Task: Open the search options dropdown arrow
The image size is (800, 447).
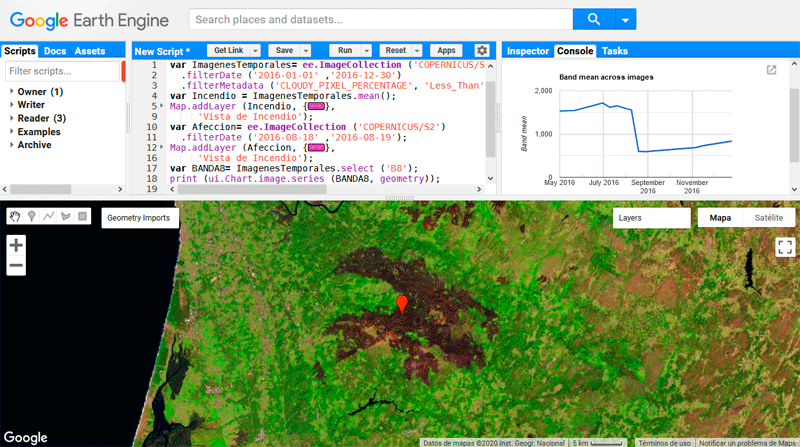Action: [x=626, y=19]
